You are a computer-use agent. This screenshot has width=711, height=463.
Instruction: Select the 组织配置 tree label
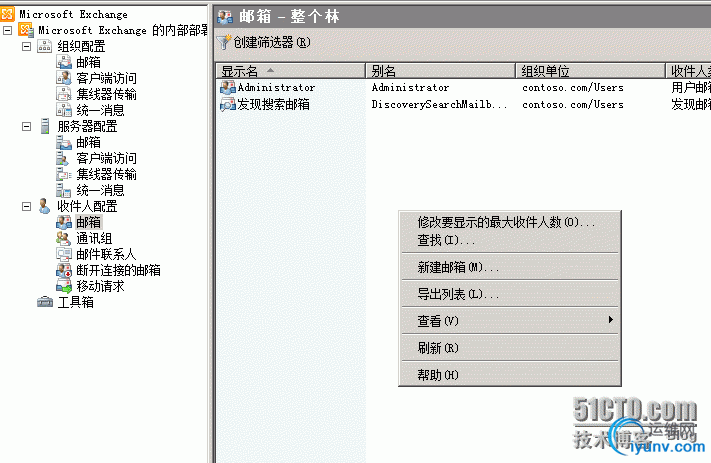(x=81, y=46)
